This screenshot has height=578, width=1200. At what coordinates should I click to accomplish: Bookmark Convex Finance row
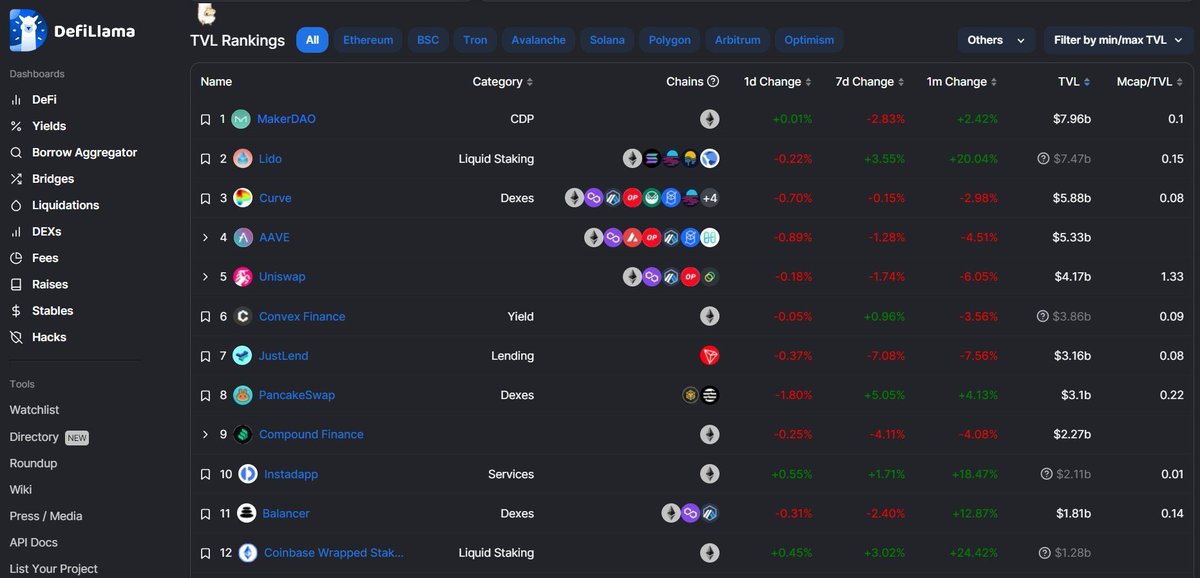coord(205,317)
